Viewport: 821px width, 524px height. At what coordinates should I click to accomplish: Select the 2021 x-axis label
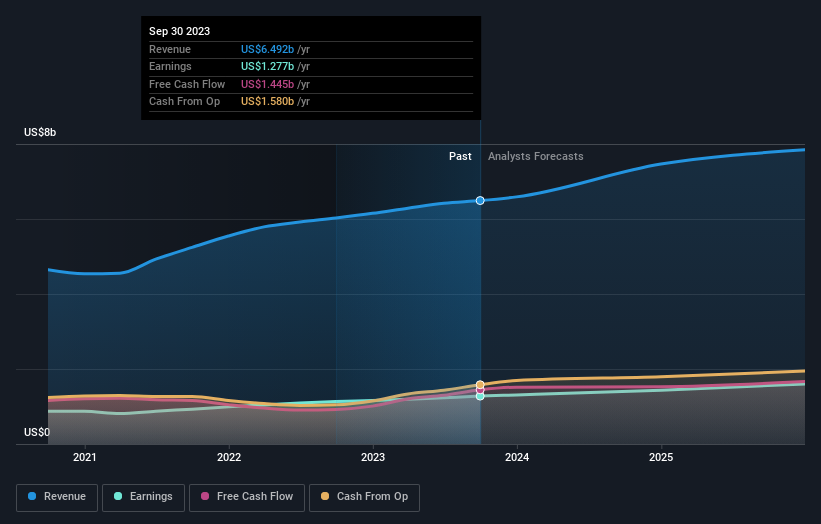click(x=85, y=457)
